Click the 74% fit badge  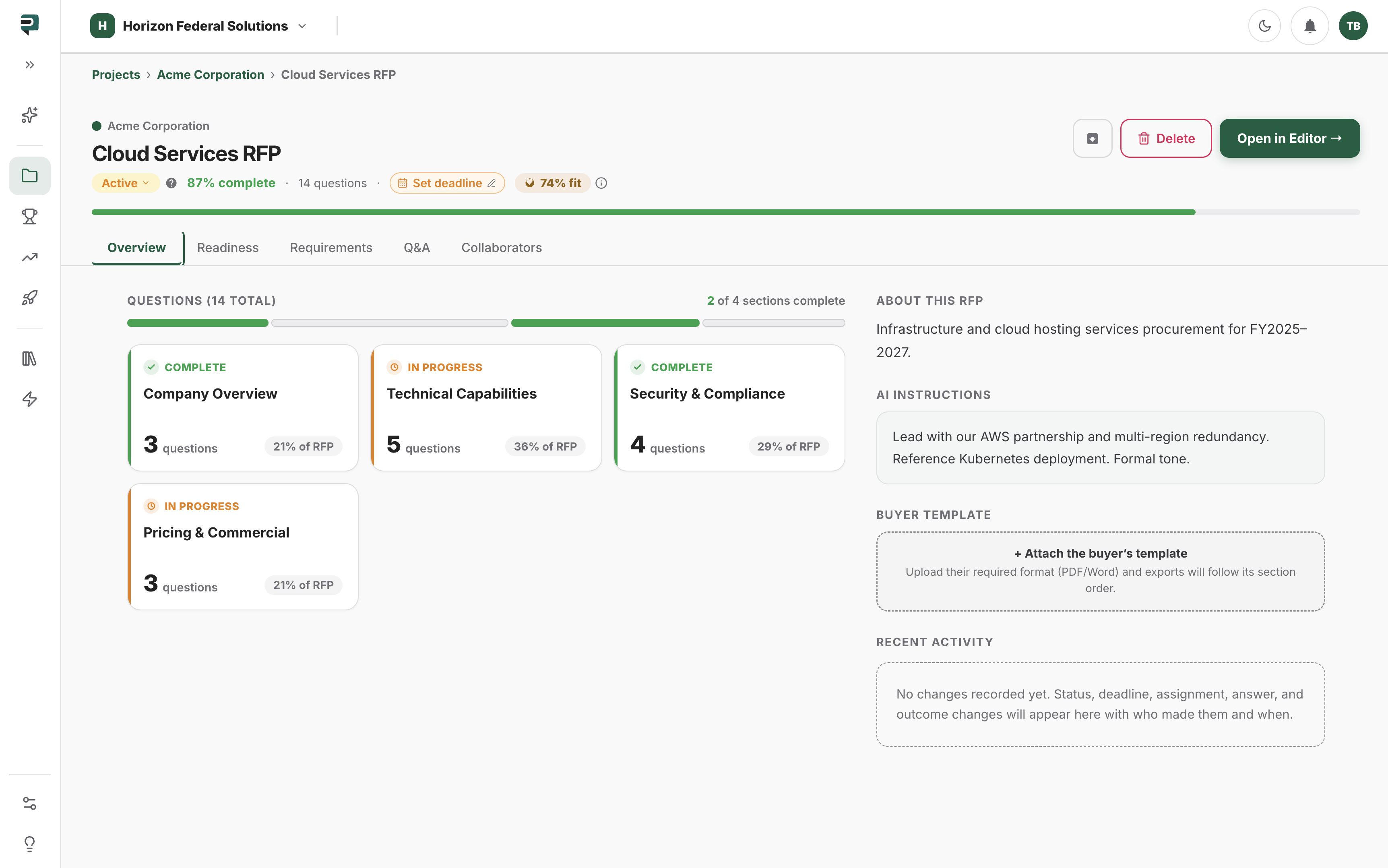553,183
